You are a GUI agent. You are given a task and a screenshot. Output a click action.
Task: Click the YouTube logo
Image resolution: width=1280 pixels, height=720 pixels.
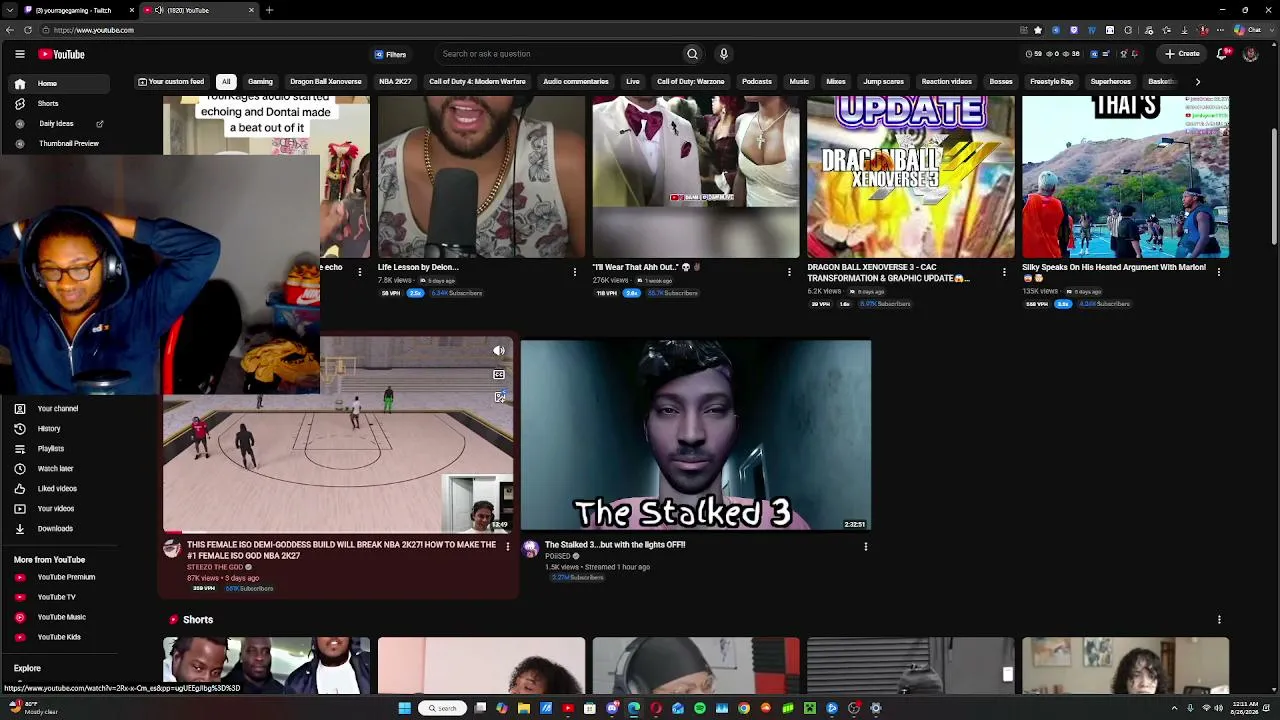click(62, 54)
